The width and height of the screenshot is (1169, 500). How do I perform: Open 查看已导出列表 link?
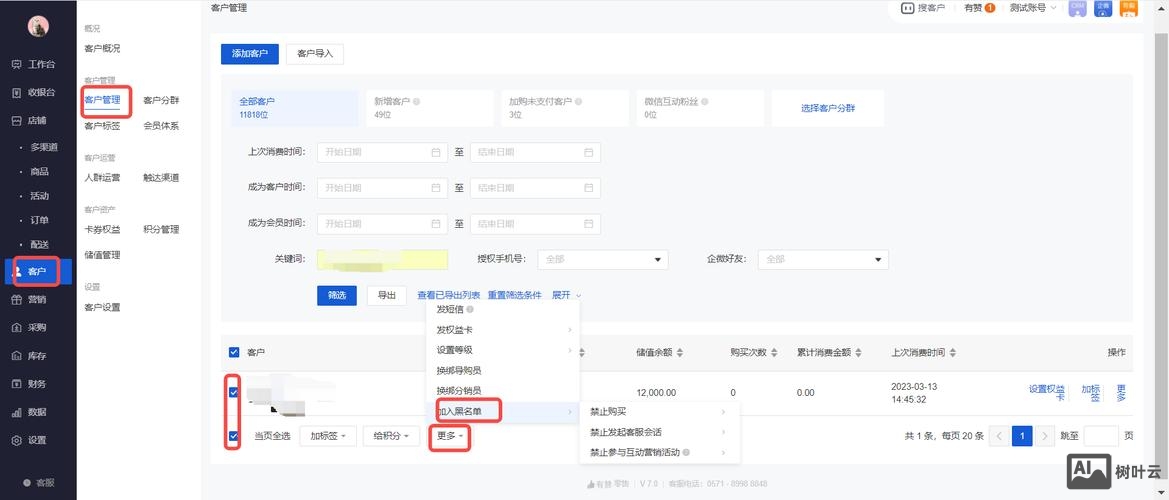coord(448,295)
